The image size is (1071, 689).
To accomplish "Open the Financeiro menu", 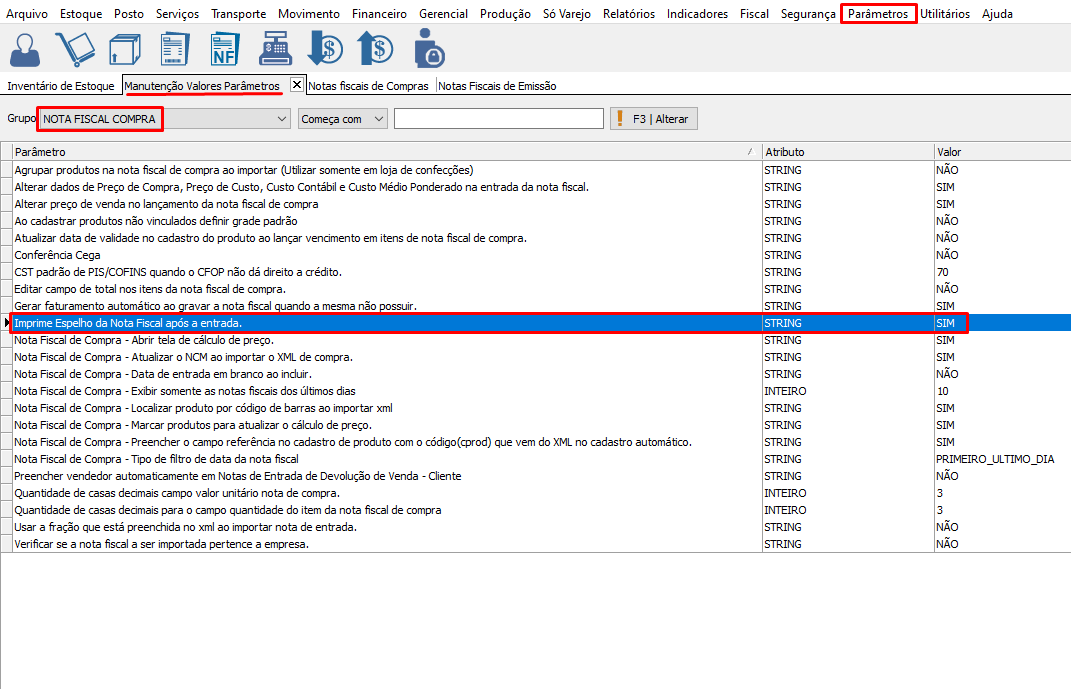I will point(380,14).
